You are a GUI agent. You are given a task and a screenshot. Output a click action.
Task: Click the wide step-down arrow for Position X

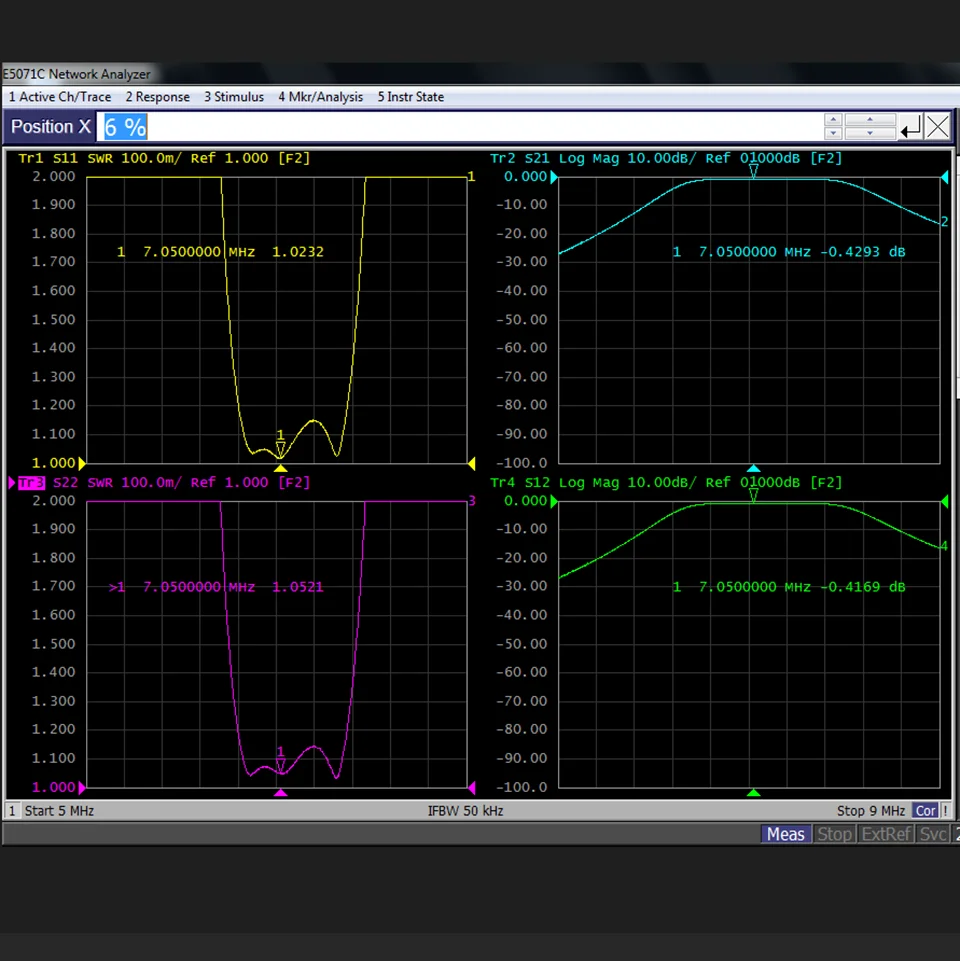click(870, 134)
